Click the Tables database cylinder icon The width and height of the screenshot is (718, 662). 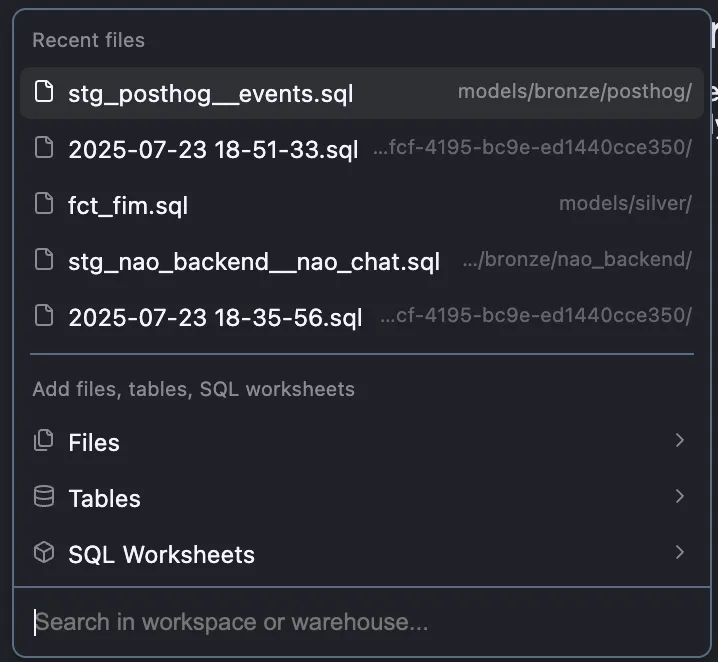click(43, 497)
